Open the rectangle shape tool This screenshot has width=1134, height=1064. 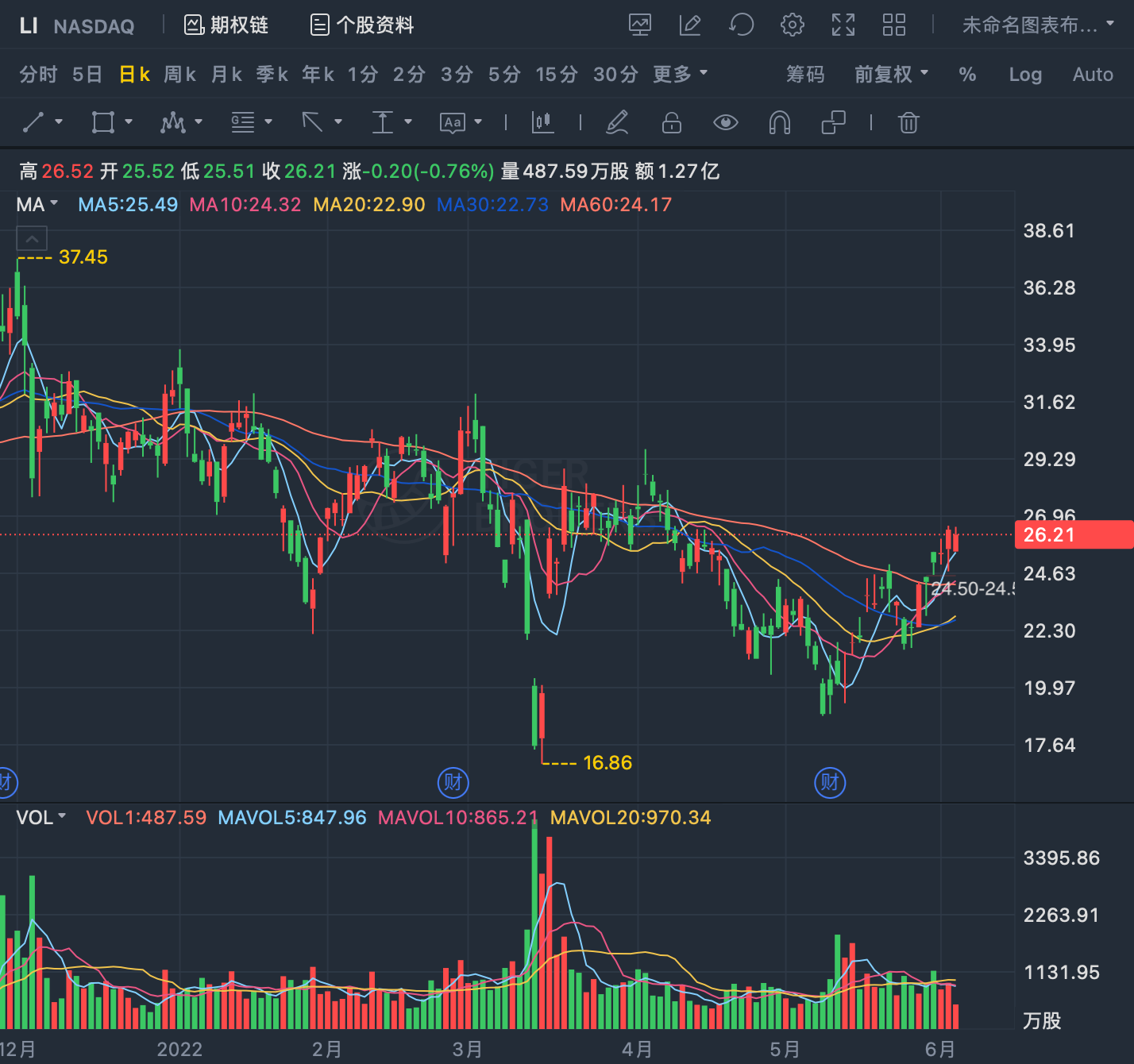point(103,122)
